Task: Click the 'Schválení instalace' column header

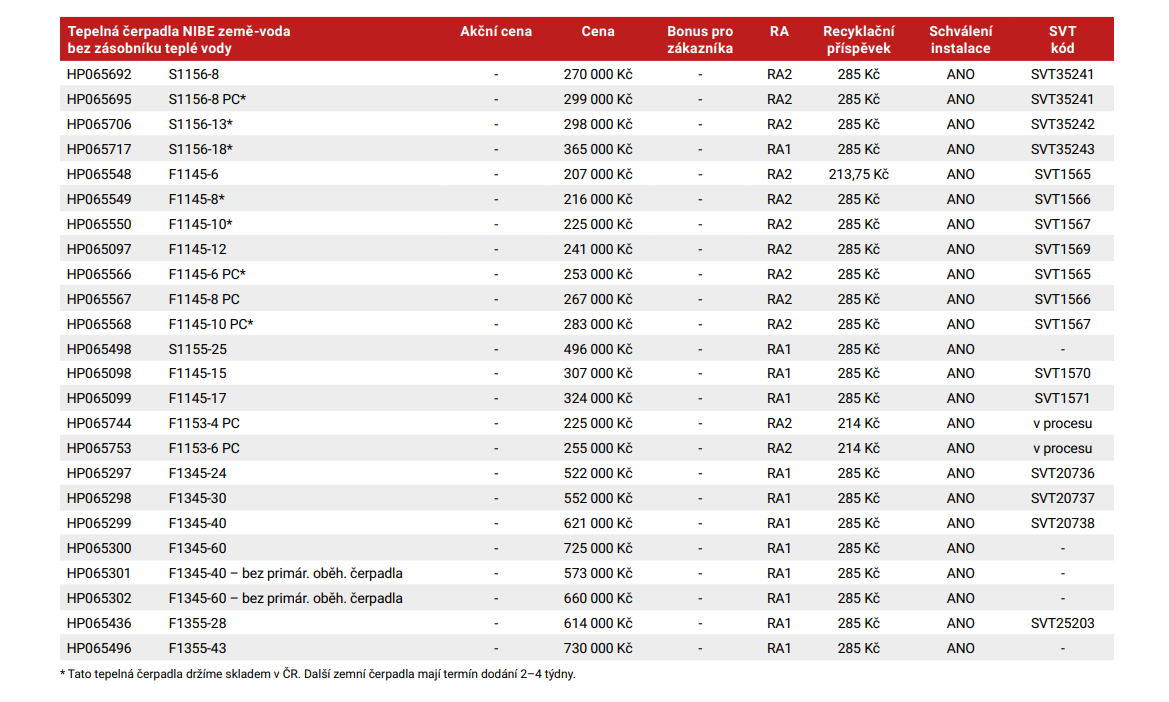Action: 960,39
